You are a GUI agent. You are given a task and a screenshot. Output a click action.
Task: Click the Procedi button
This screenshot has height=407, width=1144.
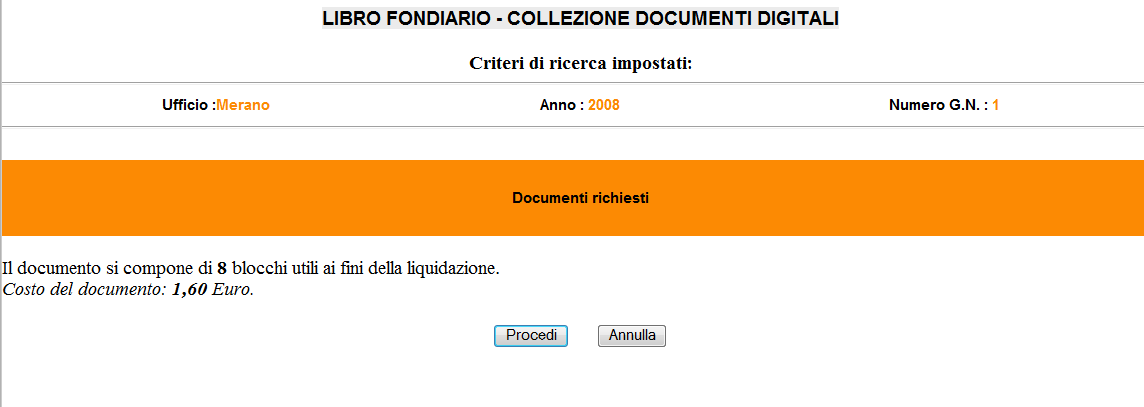click(x=531, y=336)
